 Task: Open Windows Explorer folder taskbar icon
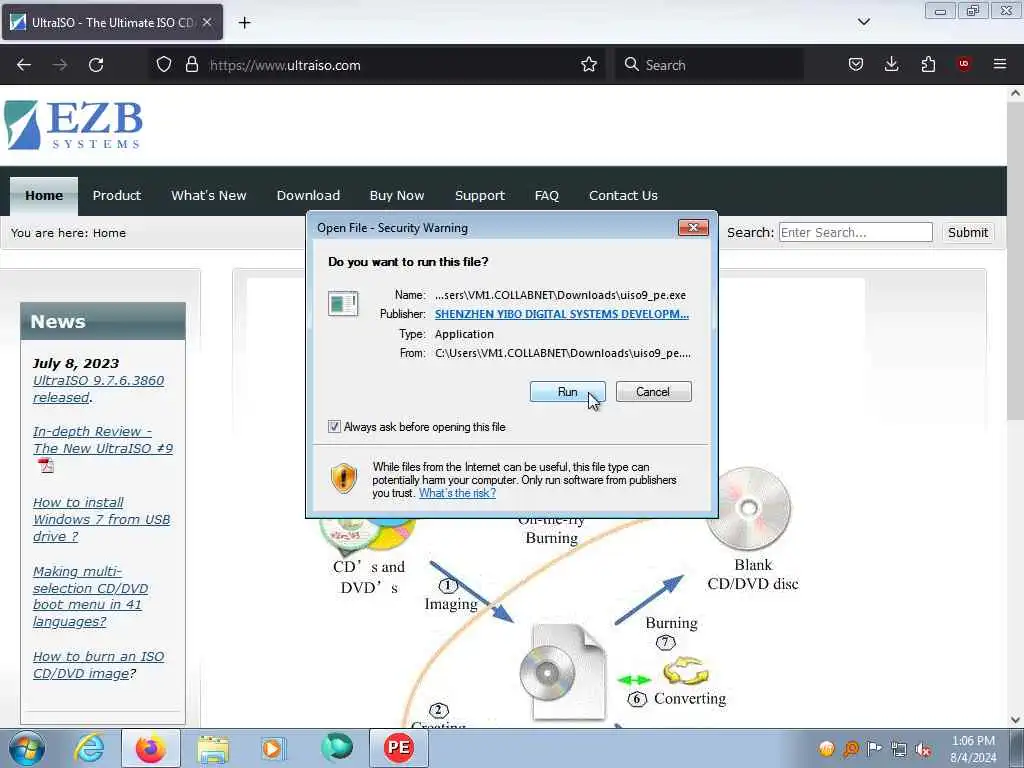point(213,749)
